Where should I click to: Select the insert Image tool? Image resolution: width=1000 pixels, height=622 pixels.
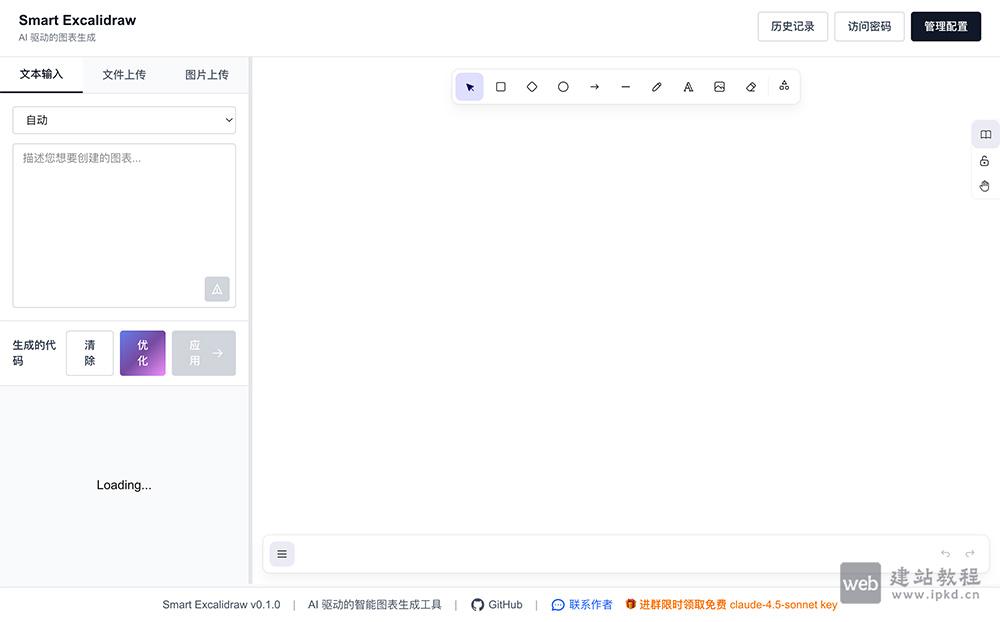pyautogui.click(x=719, y=86)
